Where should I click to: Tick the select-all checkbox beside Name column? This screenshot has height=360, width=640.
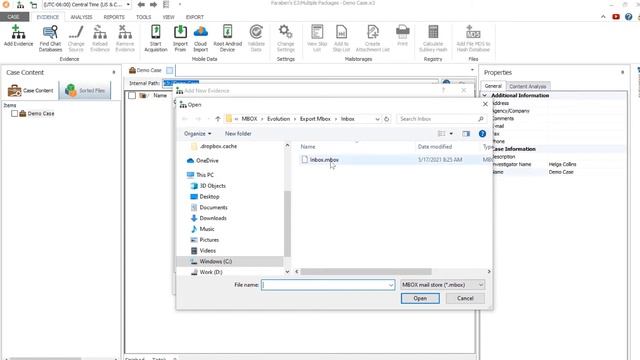[x=132, y=96]
